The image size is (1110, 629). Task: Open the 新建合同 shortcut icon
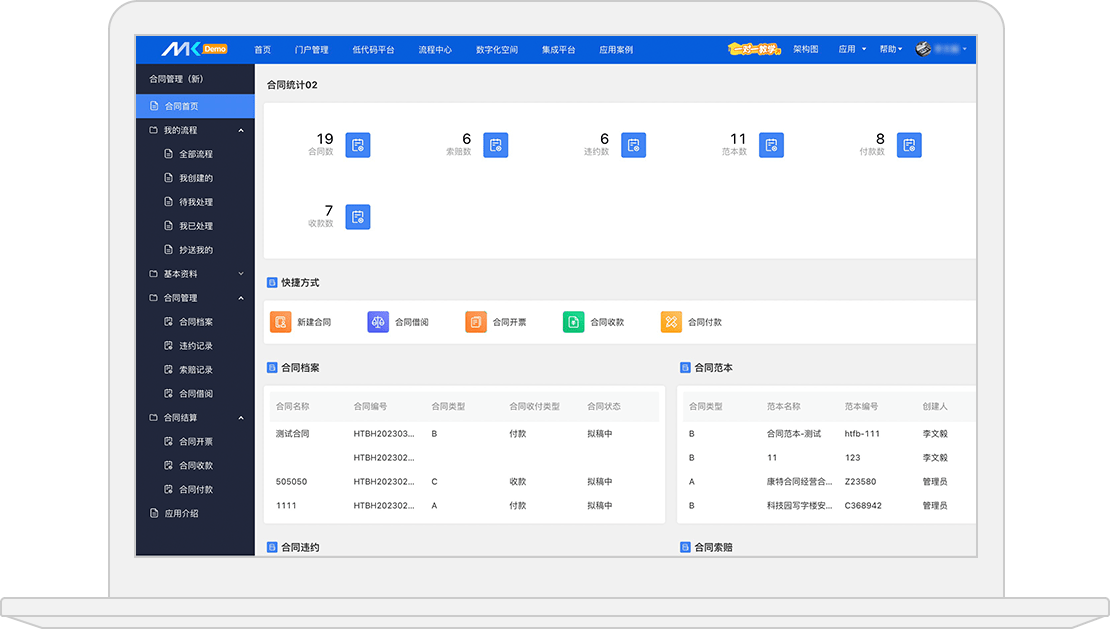click(281, 322)
